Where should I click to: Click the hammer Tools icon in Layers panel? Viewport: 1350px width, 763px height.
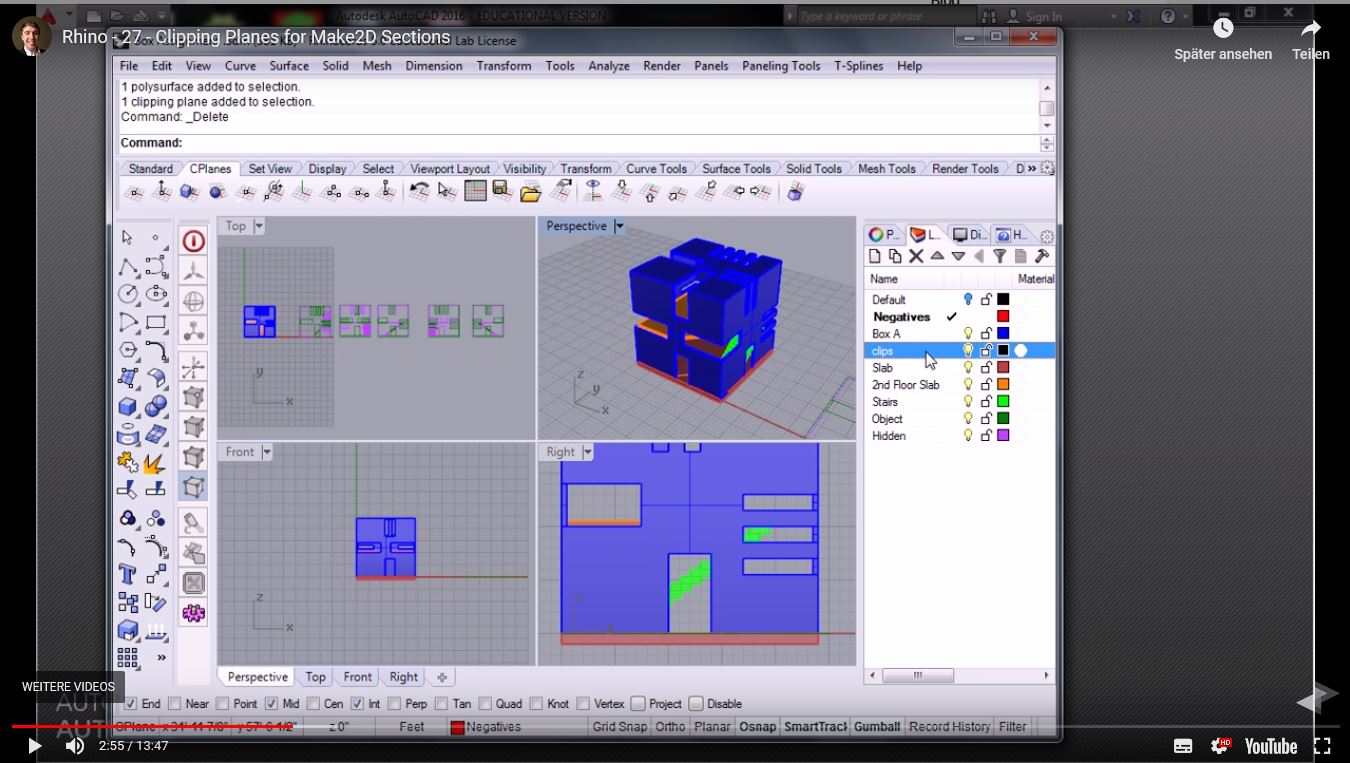[x=1041, y=257]
